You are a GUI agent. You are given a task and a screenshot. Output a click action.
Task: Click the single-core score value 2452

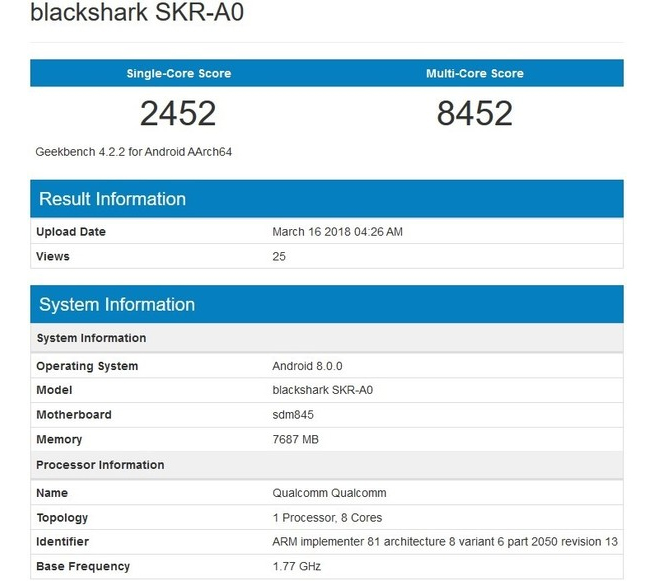pyautogui.click(x=178, y=113)
